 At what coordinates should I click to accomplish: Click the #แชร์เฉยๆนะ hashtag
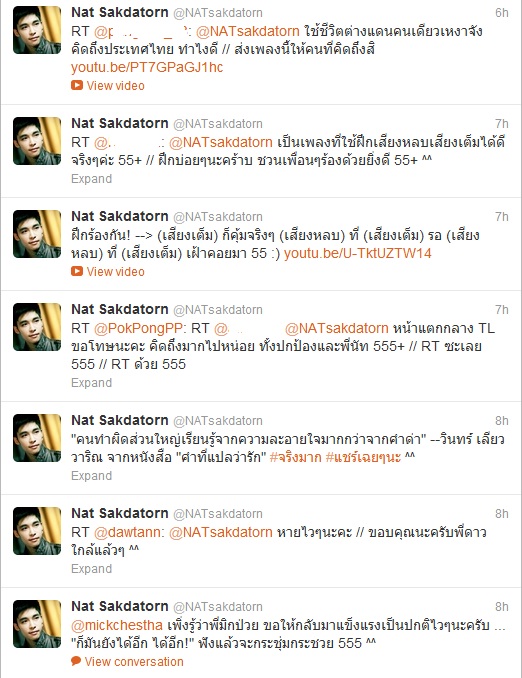click(x=363, y=457)
